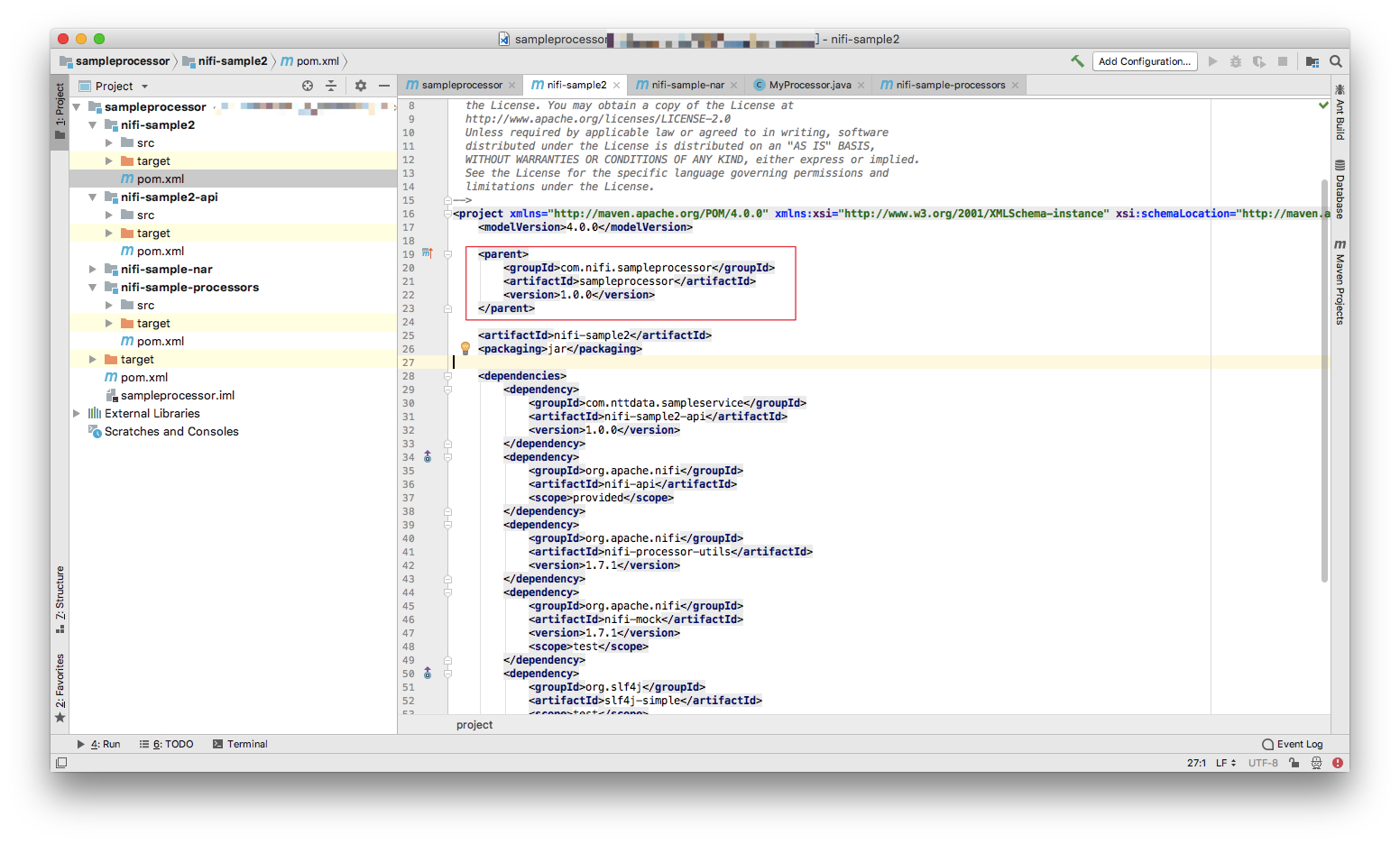Open the 6: TODO tool window
This screenshot has height=844, width=1400.
click(167, 744)
